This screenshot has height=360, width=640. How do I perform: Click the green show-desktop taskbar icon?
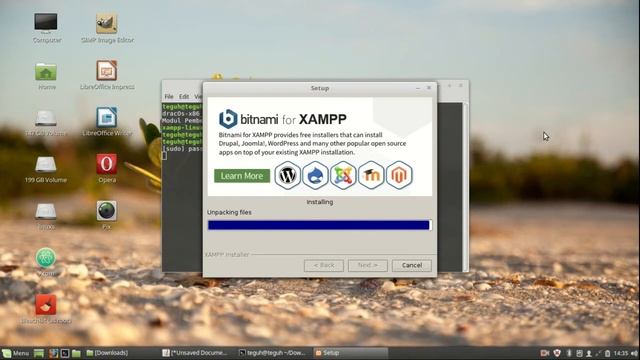pyautogui.click(x=39, y=353)
